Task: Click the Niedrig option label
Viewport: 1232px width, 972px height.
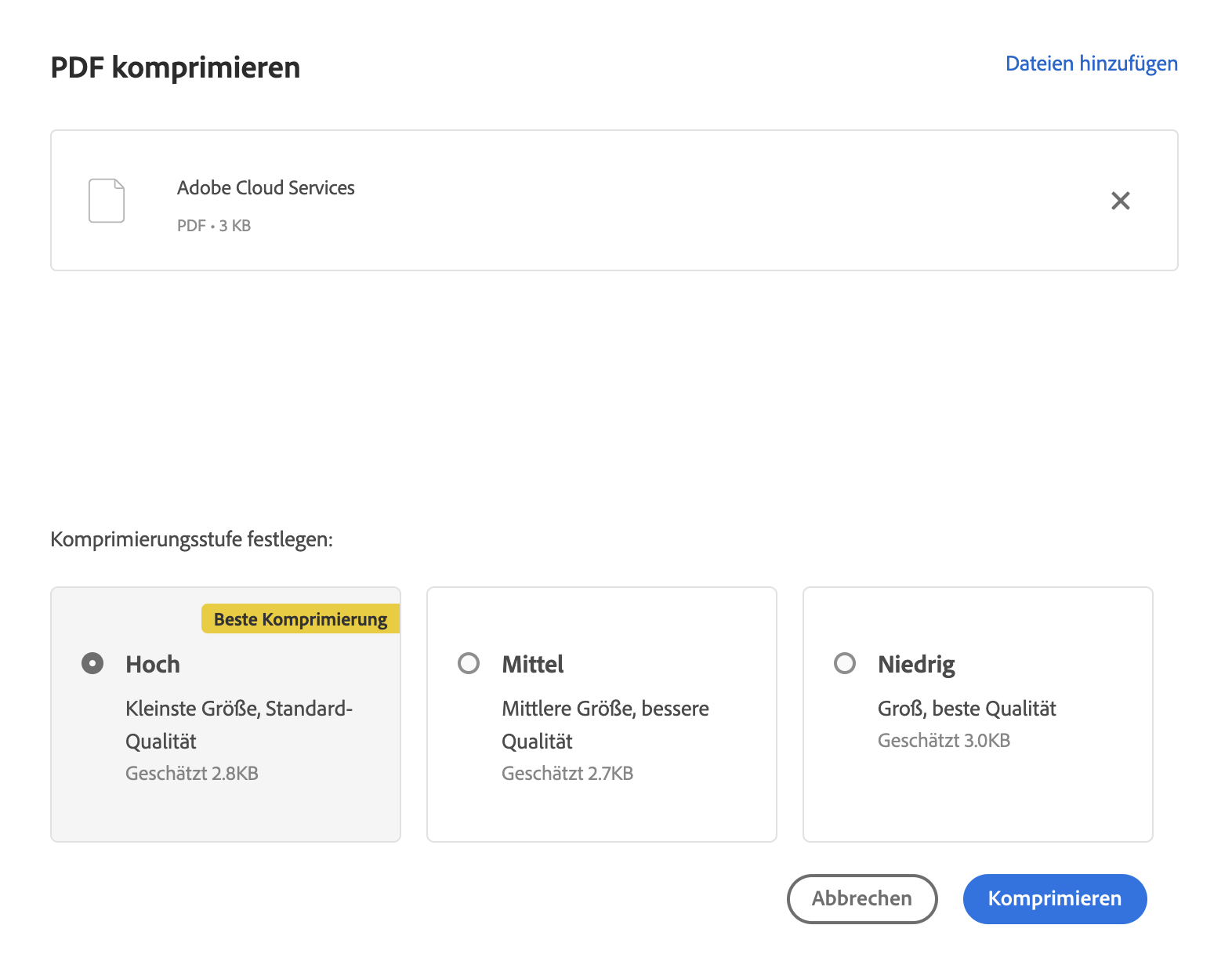Action: pos(916,665)
